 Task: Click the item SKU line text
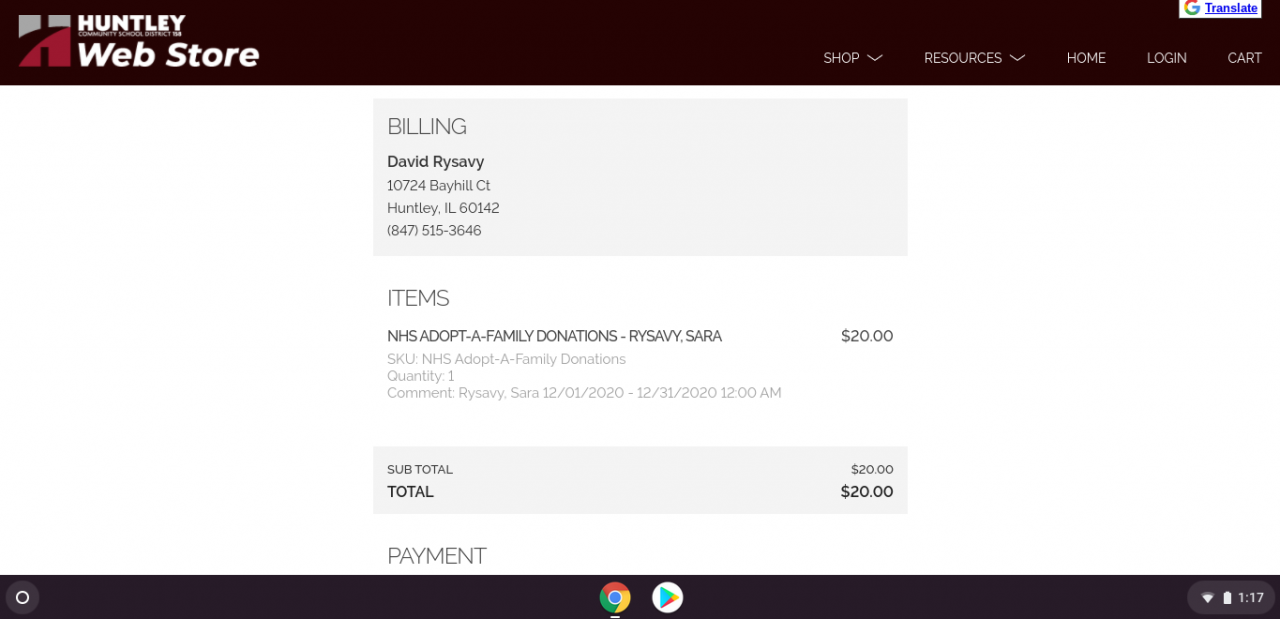pyautogui.click(x=506, y=359)
